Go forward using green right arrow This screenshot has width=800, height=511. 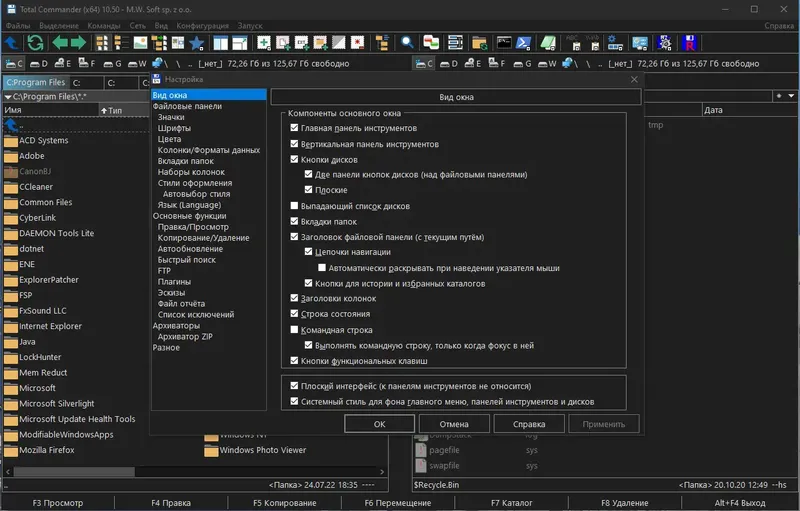click(78, 42)
